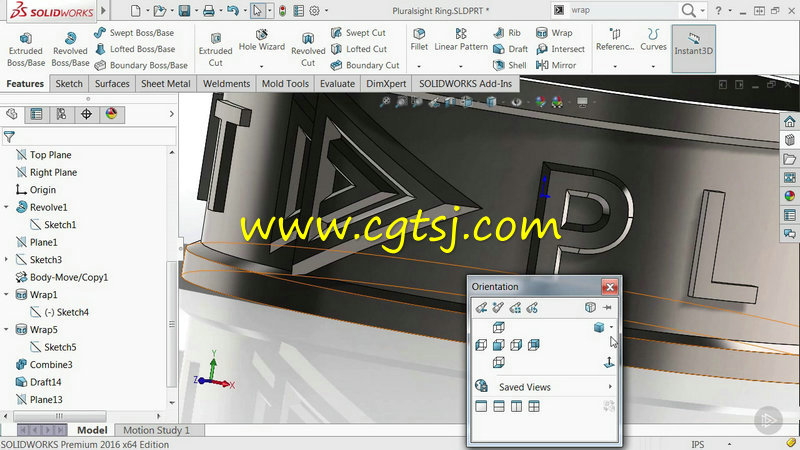Screen dimensions: 800x450
Task: Click Bottom view cube in Orientation dialog
Action: (498, 362)
